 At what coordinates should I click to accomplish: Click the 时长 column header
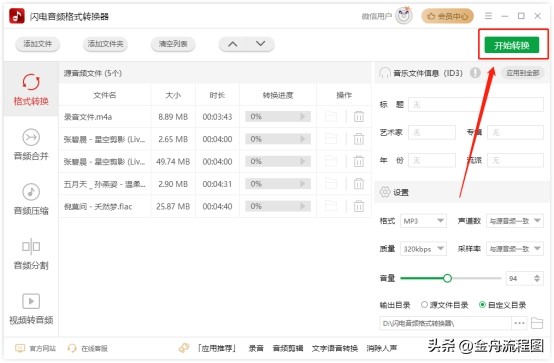click(217, 95)
